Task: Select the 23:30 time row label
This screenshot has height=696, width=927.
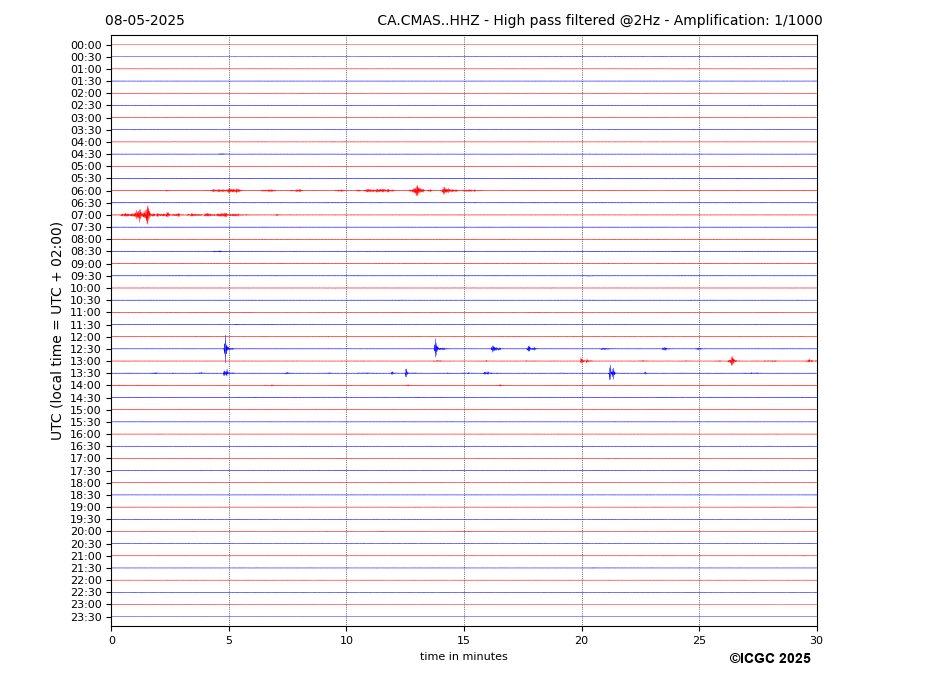Action: (86, 617)
